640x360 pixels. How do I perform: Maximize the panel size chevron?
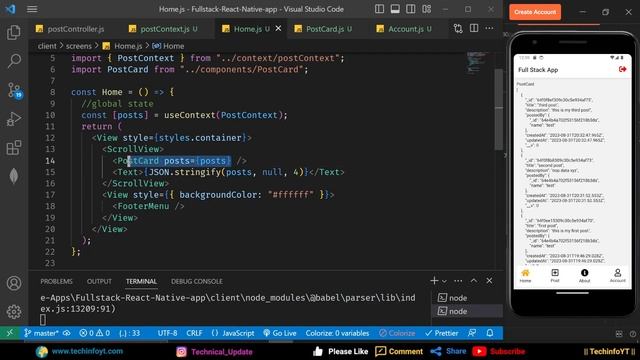473,280
